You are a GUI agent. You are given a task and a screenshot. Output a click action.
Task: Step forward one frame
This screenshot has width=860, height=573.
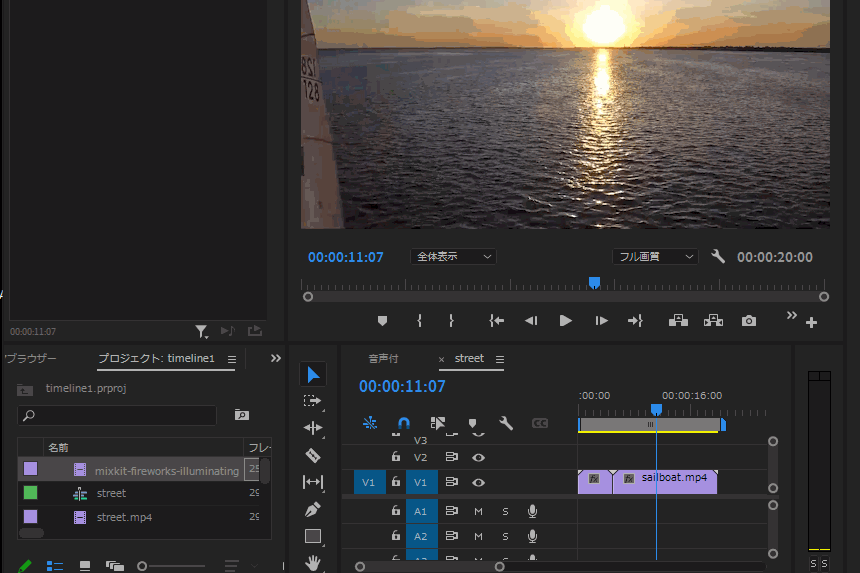tap(601, 321)
